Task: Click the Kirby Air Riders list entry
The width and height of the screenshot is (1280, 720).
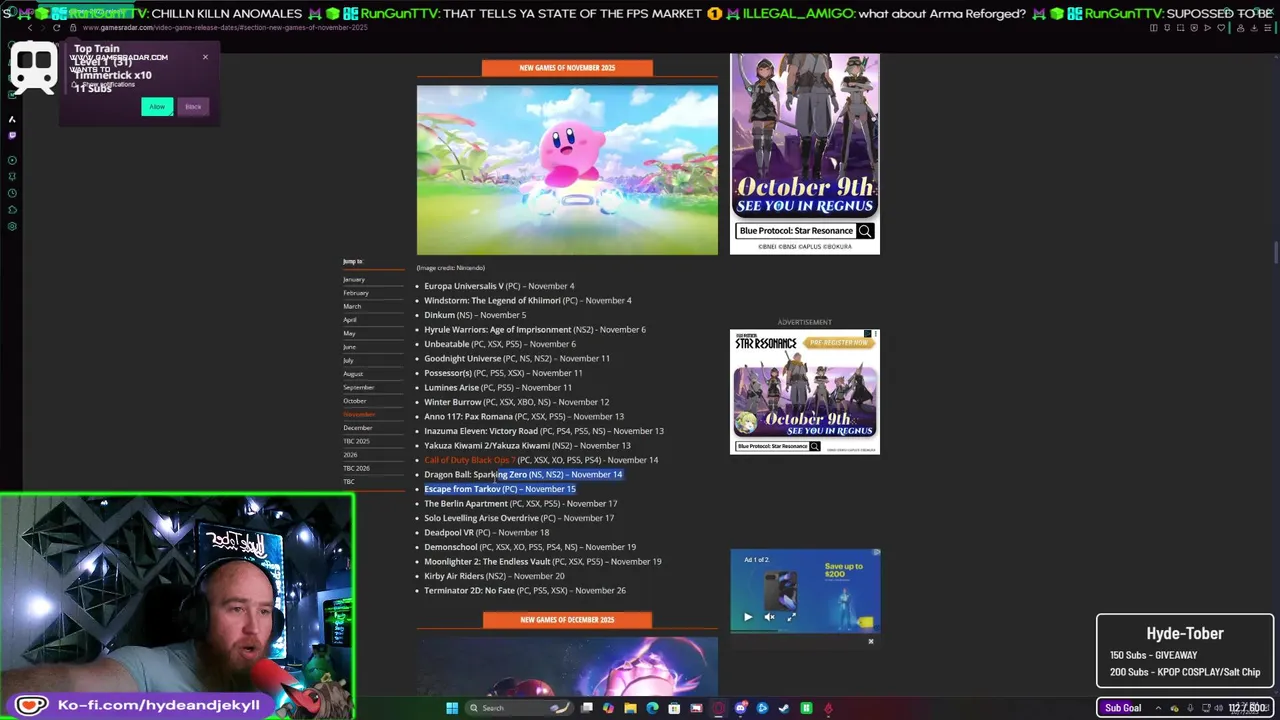Action: pyautogui.click(x=494, y=576)
